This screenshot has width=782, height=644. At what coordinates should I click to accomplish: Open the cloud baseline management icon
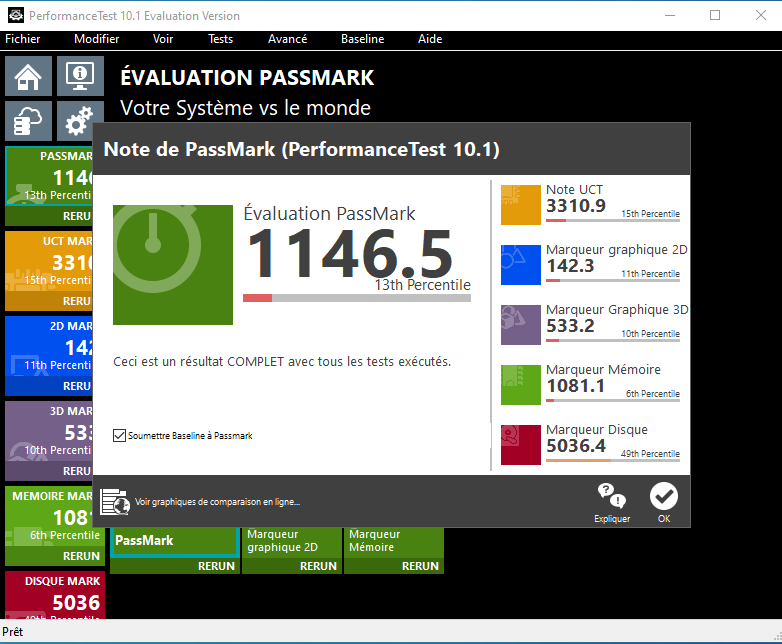[x=28, y=121]
